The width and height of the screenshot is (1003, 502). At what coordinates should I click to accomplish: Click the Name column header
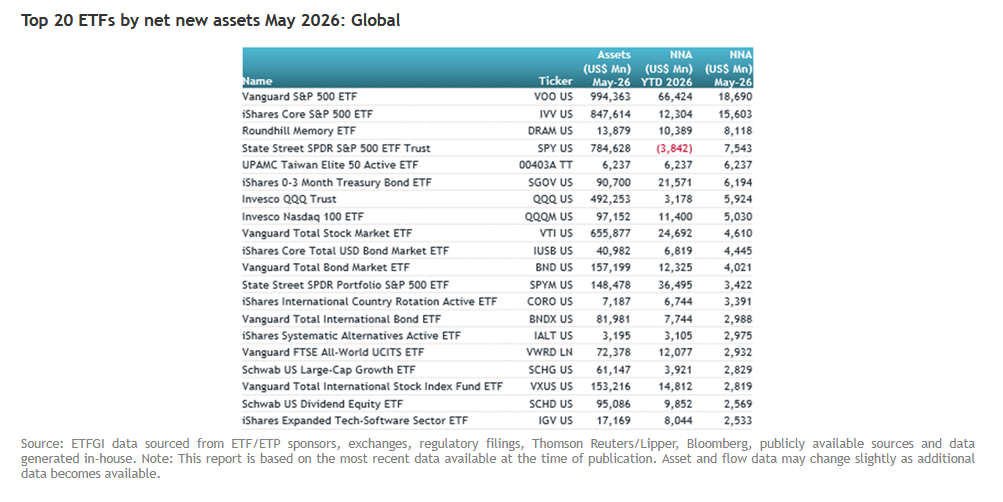click(x=257, y=81)
